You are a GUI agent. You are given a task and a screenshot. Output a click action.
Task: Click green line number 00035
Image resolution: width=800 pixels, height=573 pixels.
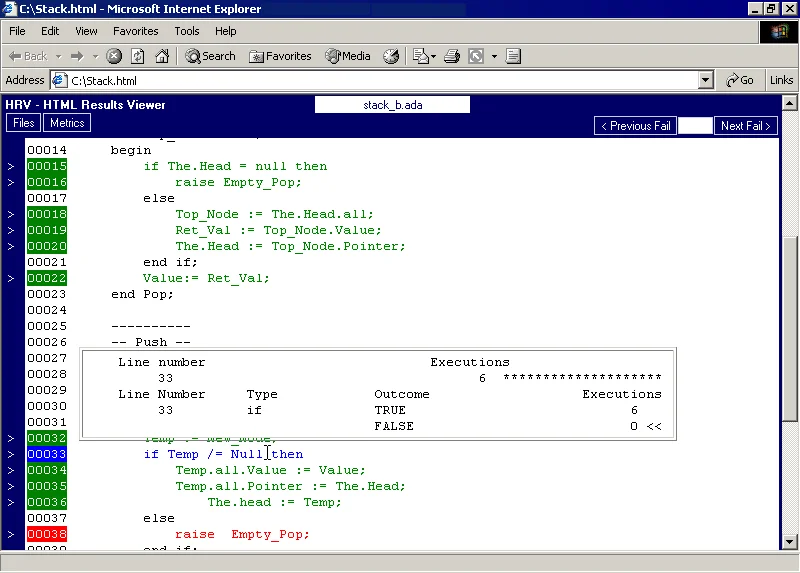[x=47, y=486]
